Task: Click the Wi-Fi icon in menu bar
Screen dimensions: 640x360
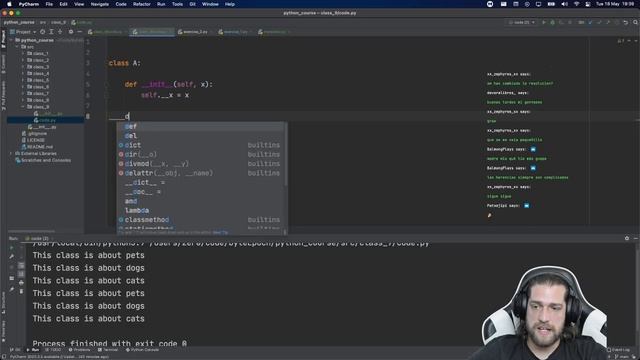Action: coord(576,4)
